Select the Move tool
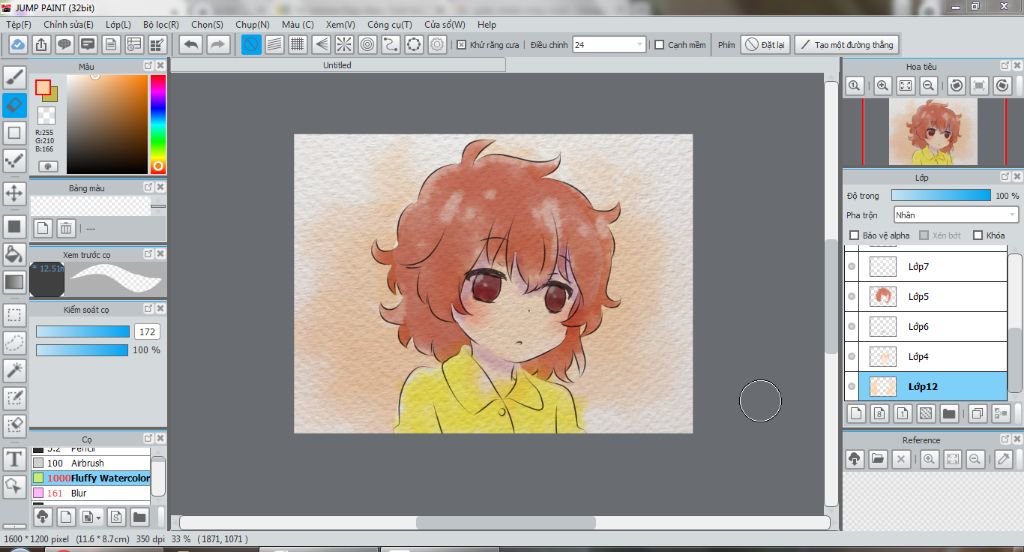 point(14,193)
